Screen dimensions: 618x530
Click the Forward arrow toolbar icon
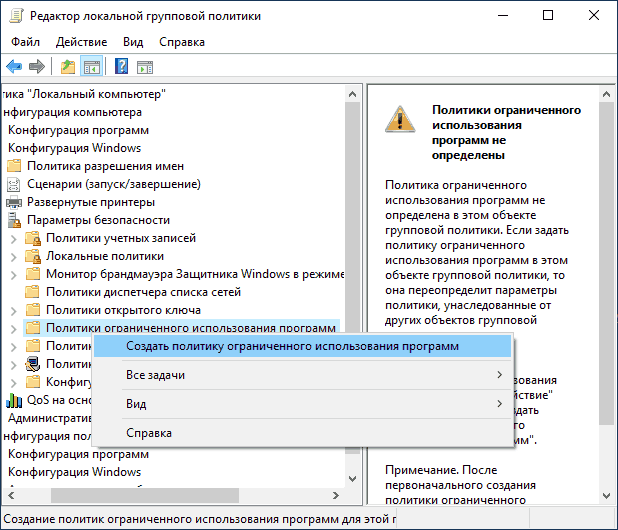[x=37, y=66]
